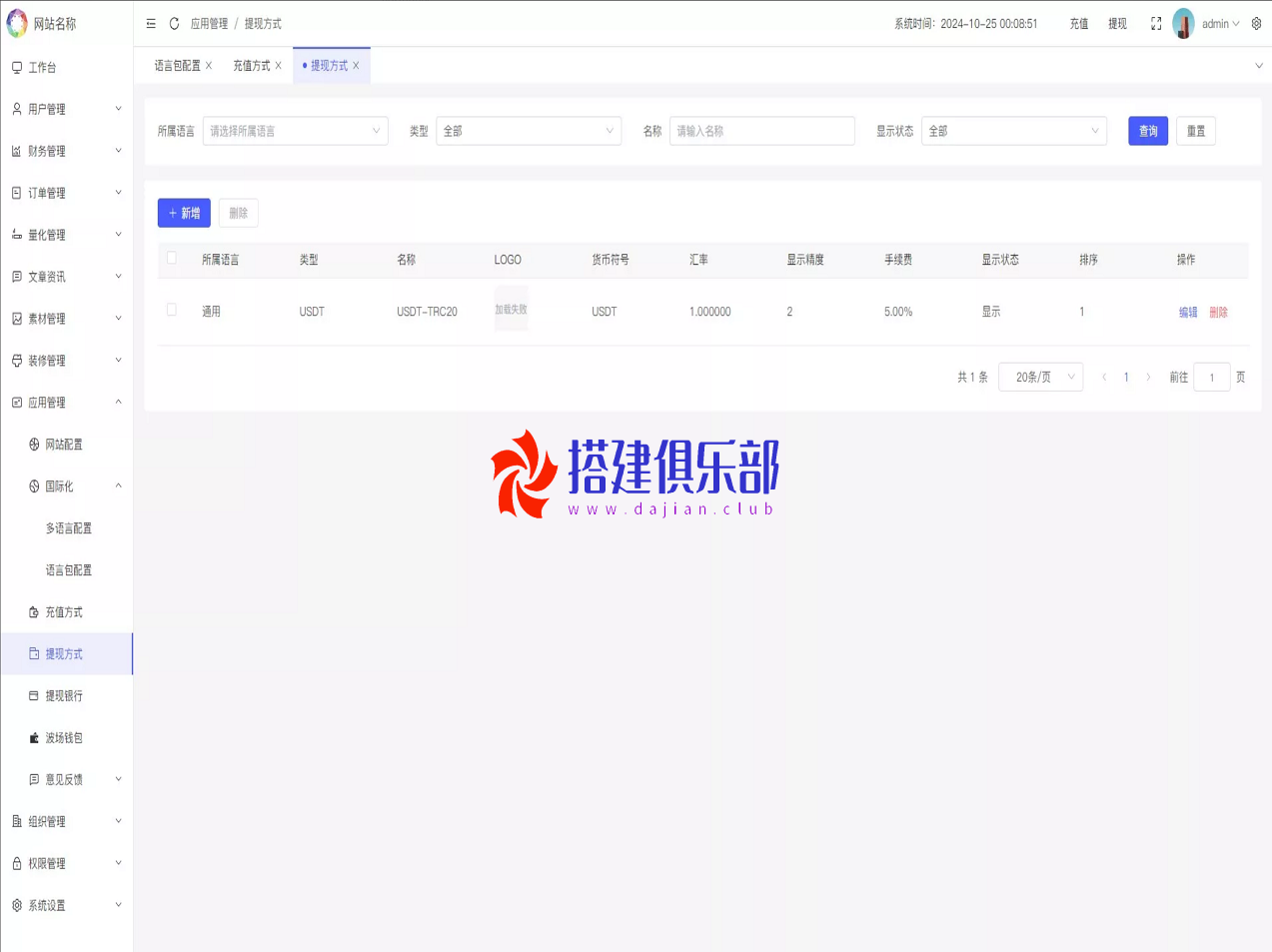Open 语言包配置 in the sidebar
Screen dimensions: 1272x952
coord(69,570)
